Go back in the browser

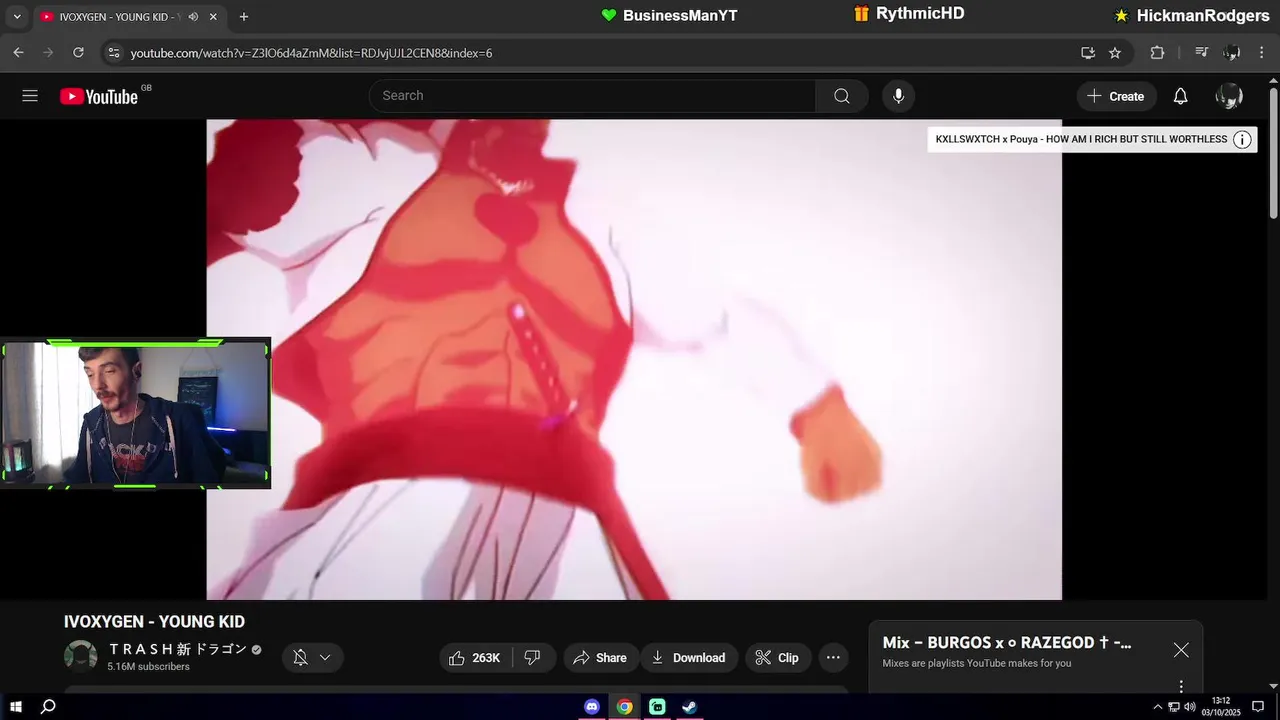18,52
